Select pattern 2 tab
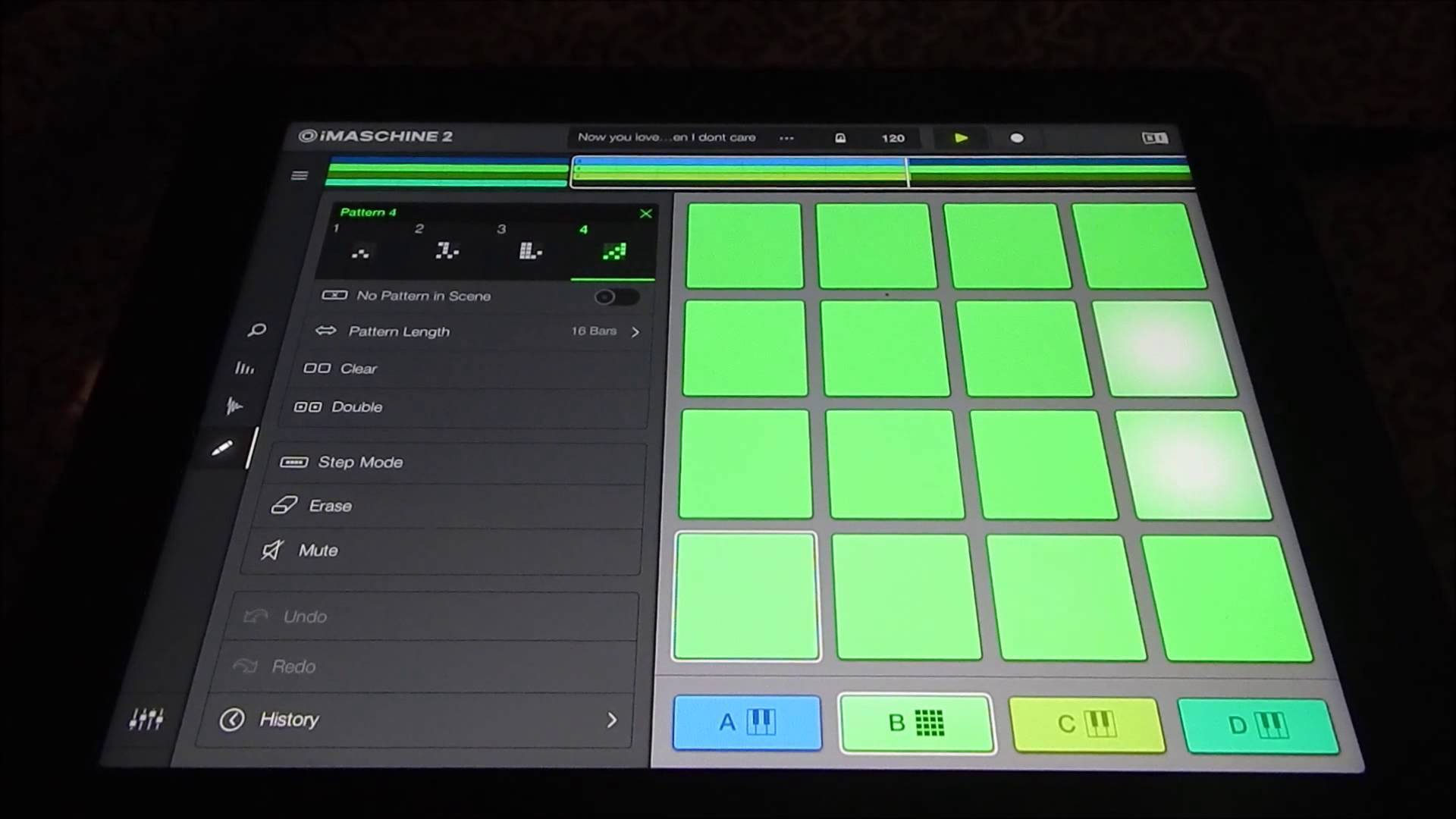This screenshot has width=1456, height=819. point(446,249)
